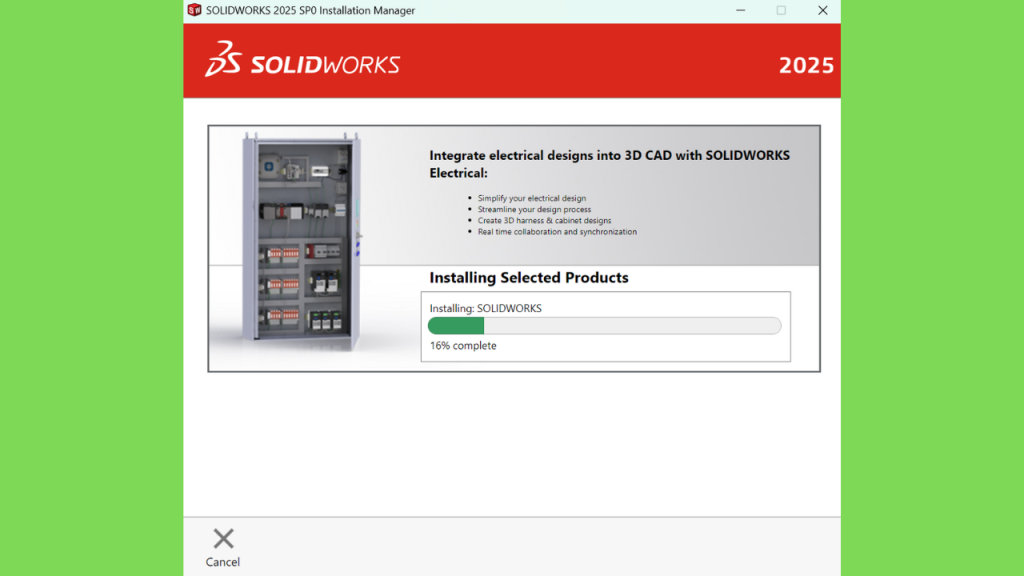
Task: Click "Create 3D harness & cabinet designs" bullet
Action: 544,220
